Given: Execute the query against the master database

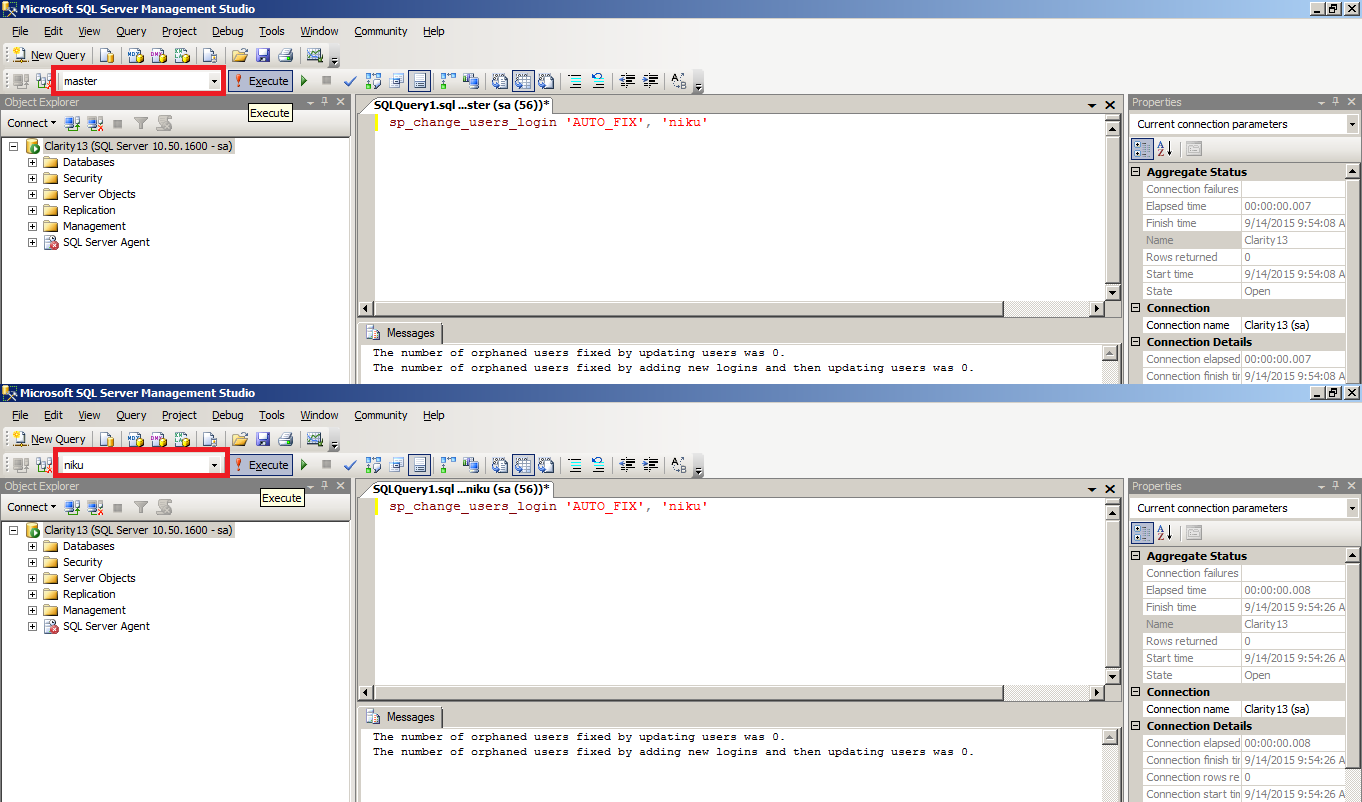Looking at the screenshot, I should (260, 81).
